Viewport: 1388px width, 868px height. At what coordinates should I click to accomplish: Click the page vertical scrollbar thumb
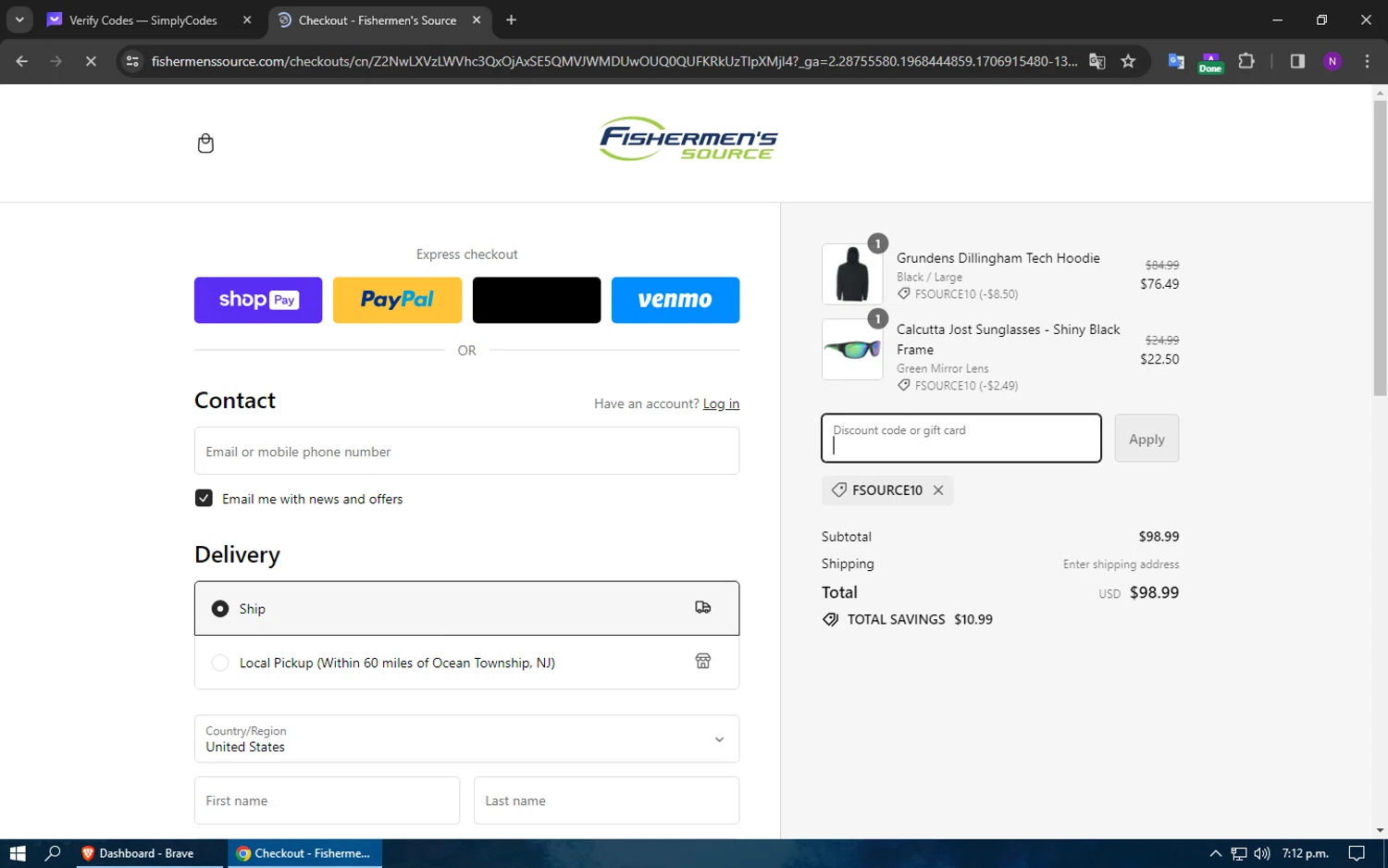click(1380, 248)
